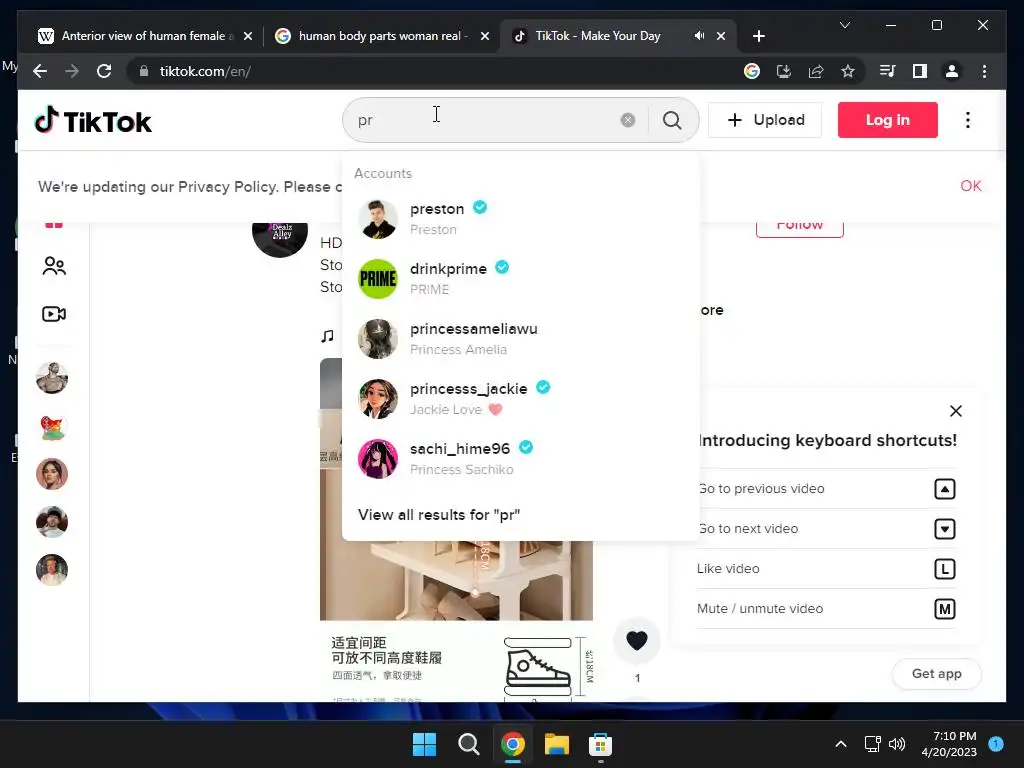Open the Chrome profile icon

point(952,71)
